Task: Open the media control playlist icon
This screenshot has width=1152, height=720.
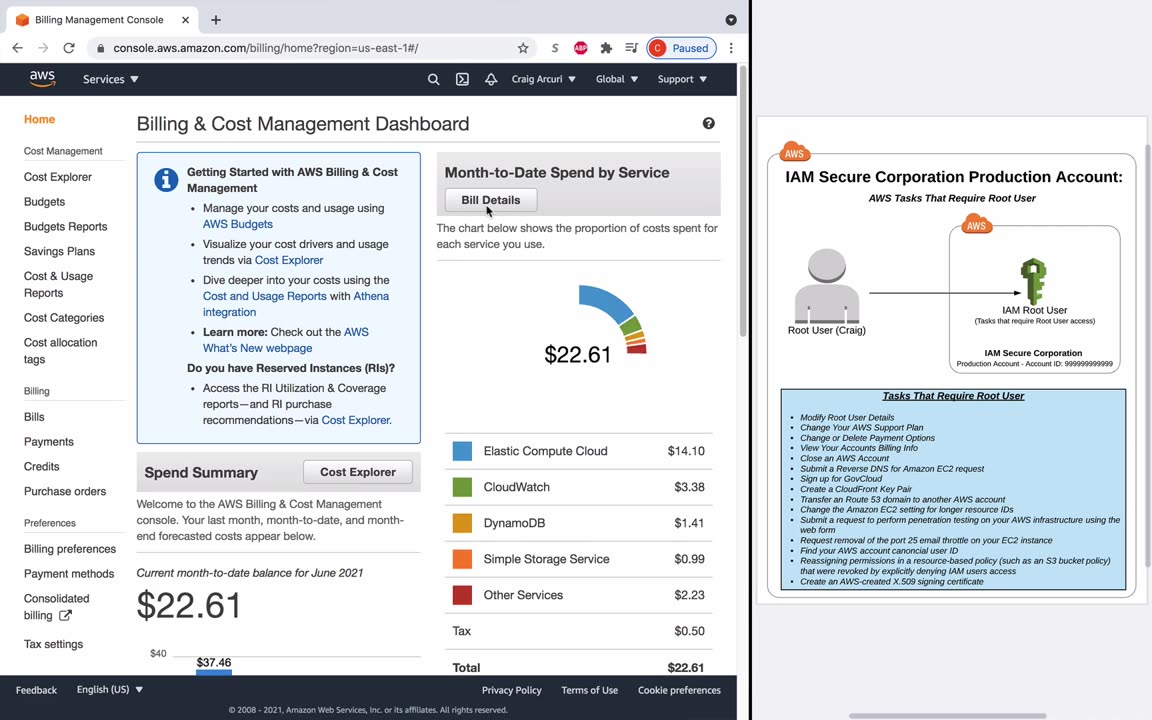Action: [631, 48]
